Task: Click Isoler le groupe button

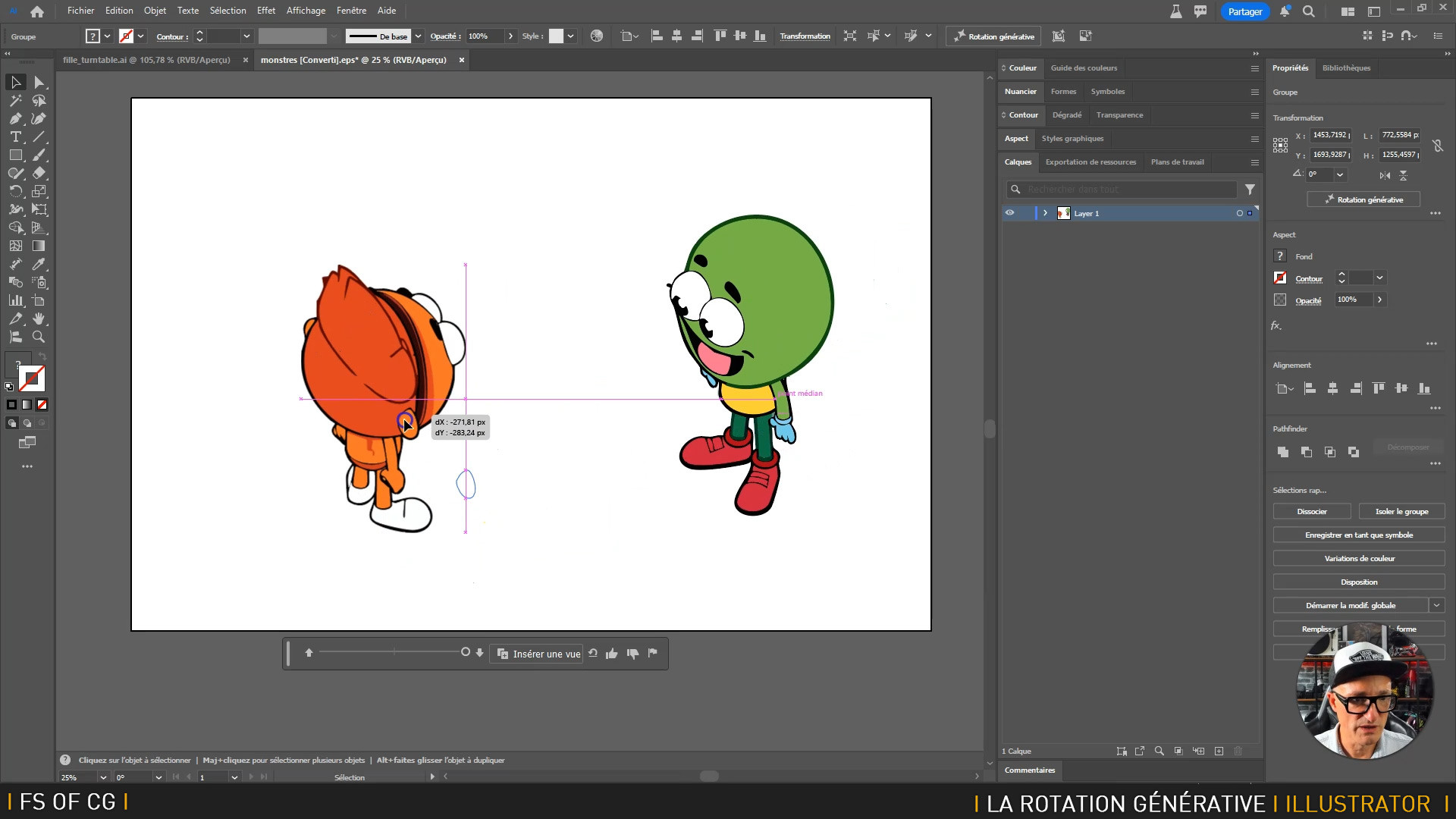Action: point(1401,512)
